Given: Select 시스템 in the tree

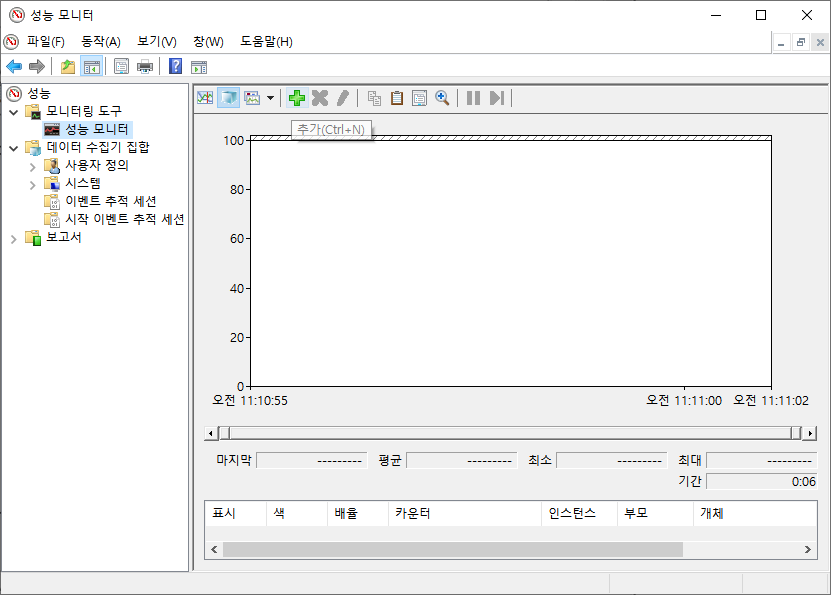Looking at the screenshot, I should (x=83, y=183).
